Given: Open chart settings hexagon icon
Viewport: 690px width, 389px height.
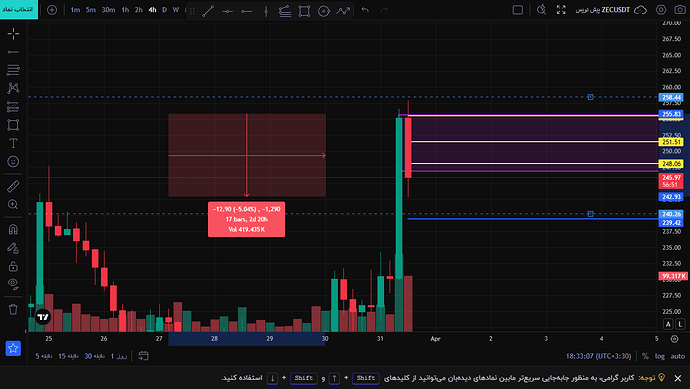Looking at the screenshot, I should [x=661, y=10].
